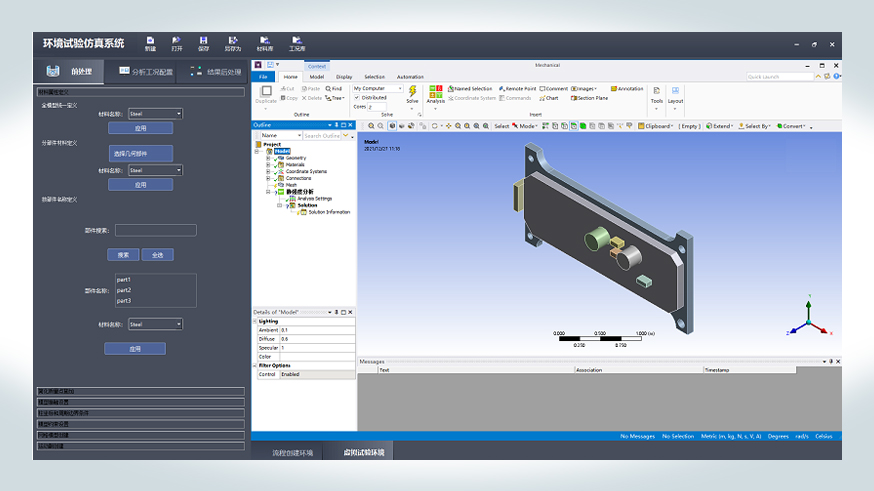Open the Convert dropdown
This screenshot has width=874, height=491.
792,126
